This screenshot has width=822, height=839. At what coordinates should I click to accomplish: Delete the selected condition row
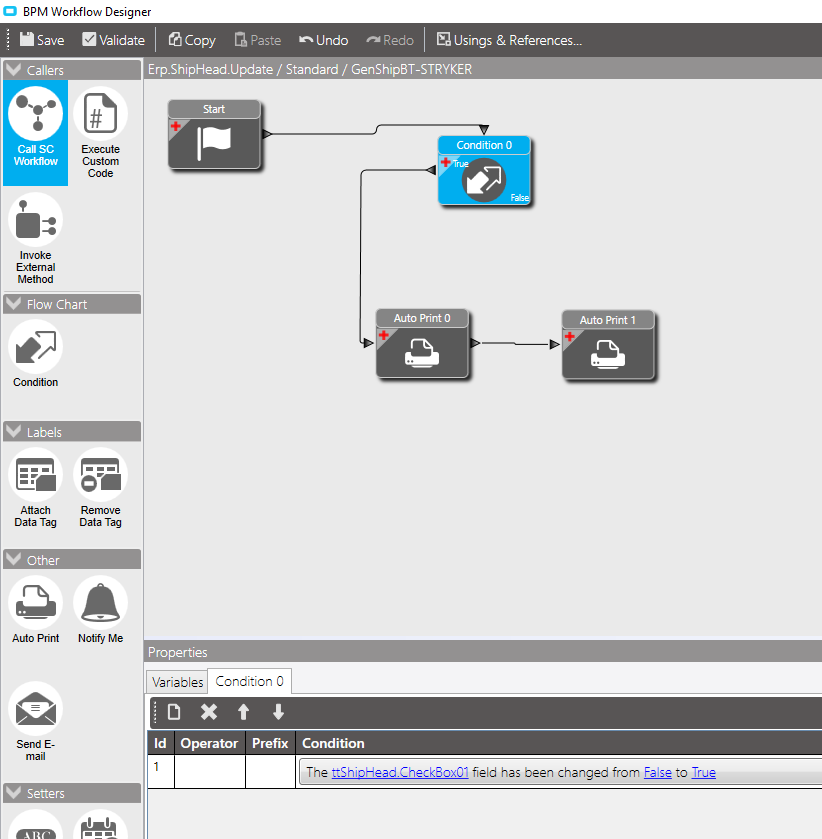point(209,712)
